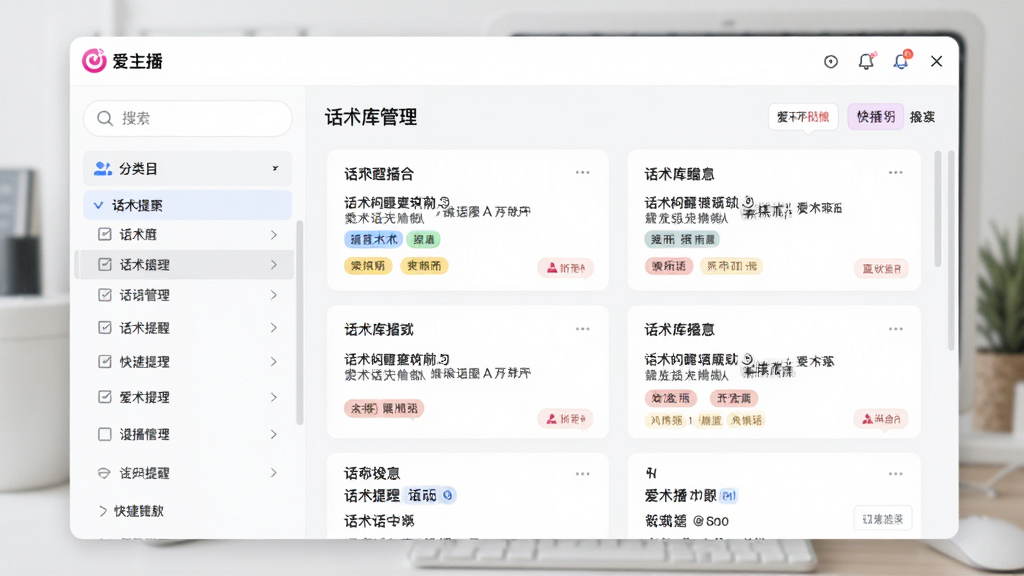Viewport: 1024px width, 576px height.
Task: Click the 爱主播 pink logo icon
Action: (x=94, y=61)
